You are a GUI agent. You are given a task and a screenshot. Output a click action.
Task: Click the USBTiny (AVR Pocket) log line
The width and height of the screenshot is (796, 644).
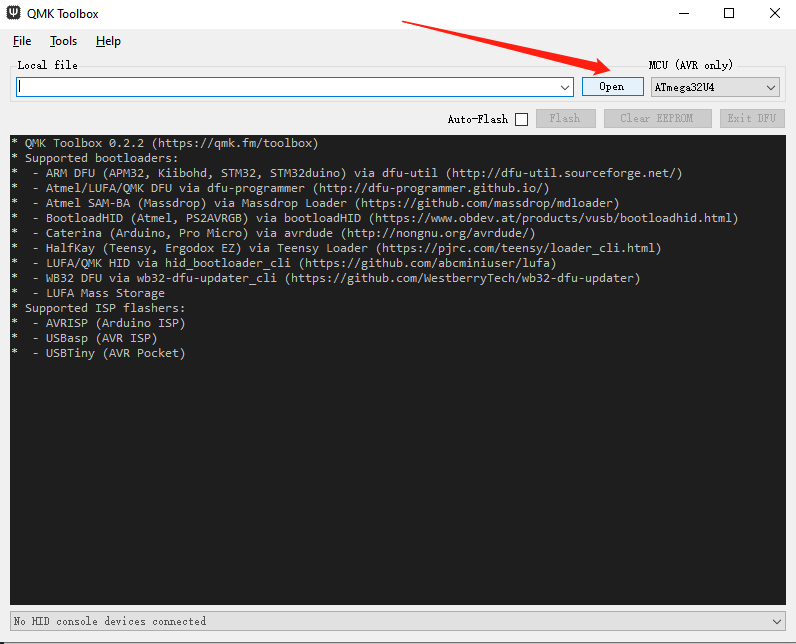tap(99, 353)
